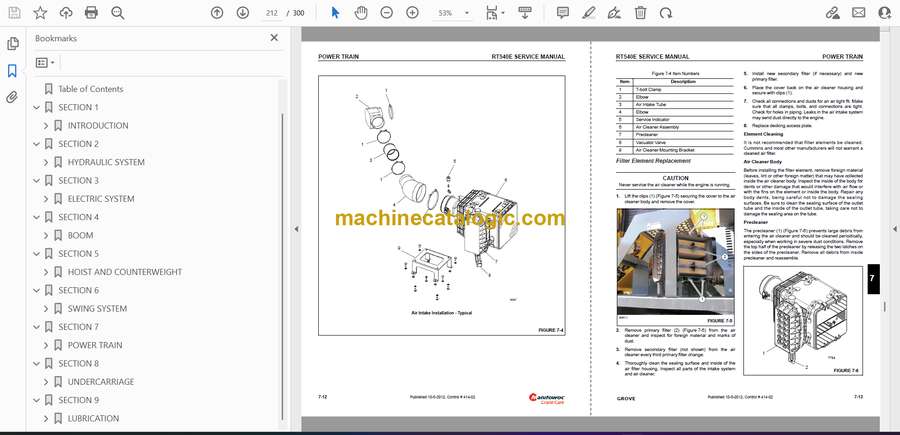900x435 pixels.
Task: Zoom in with the plus icon
Action: 412,13
